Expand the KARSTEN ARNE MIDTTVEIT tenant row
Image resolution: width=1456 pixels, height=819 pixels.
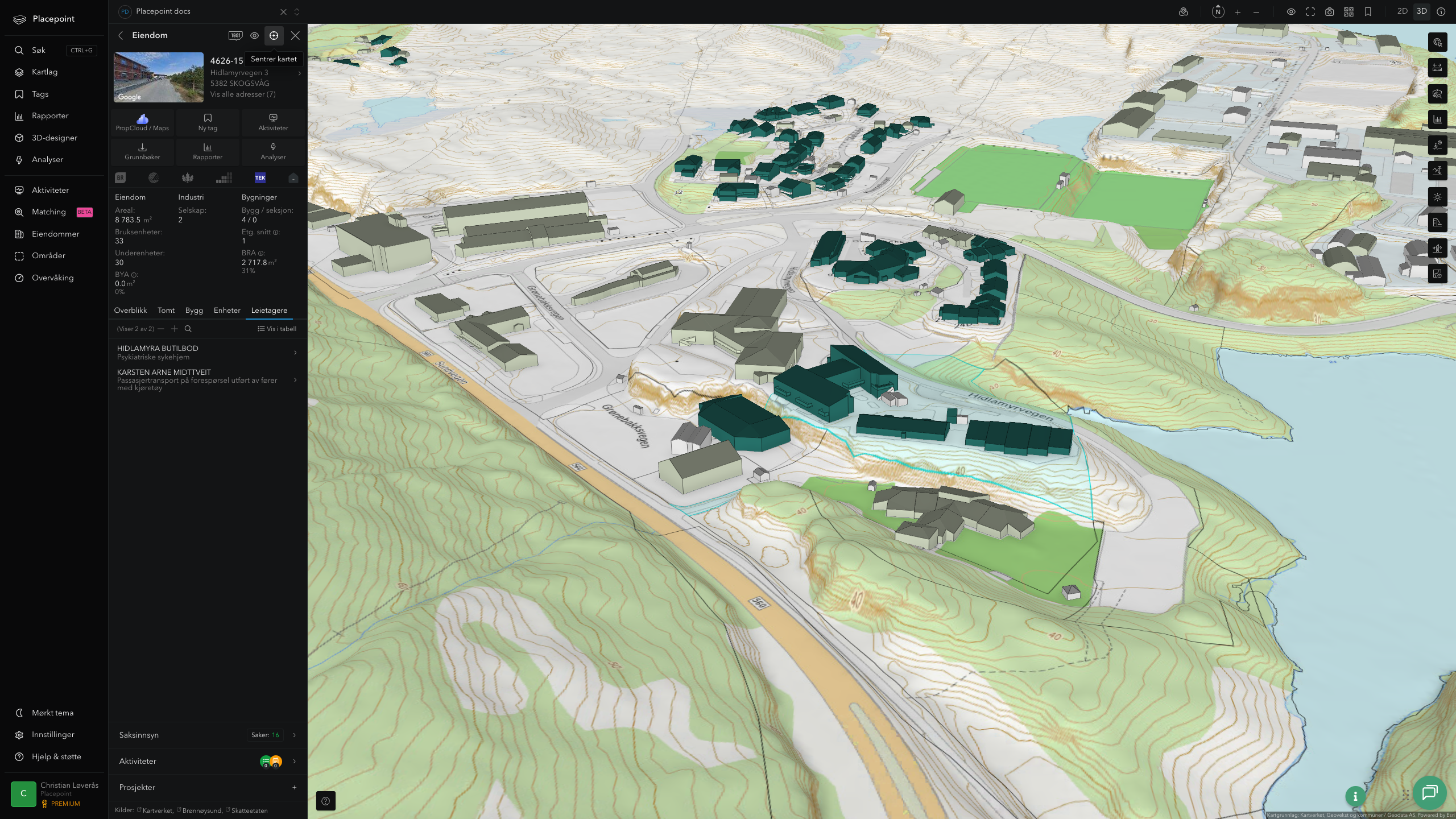208,380
